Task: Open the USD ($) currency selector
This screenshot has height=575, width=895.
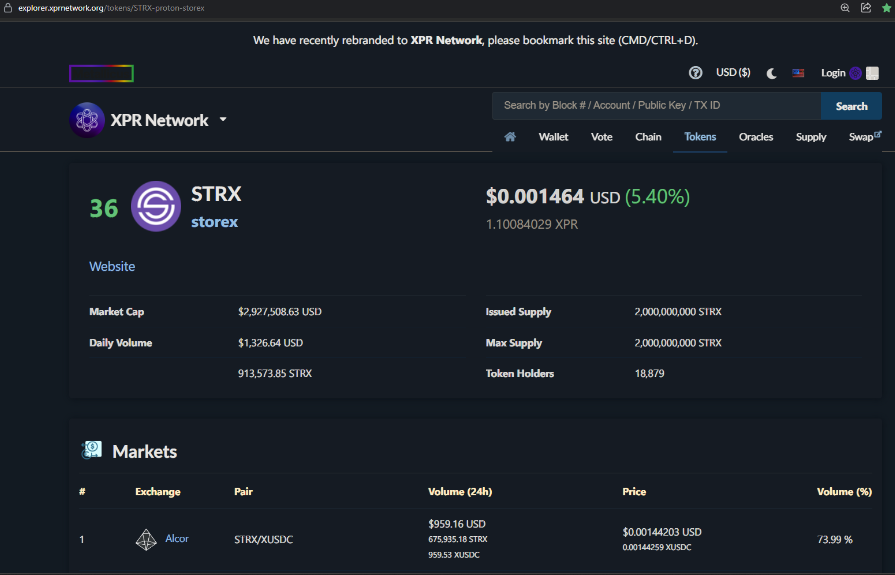Action: click(733, 73)
